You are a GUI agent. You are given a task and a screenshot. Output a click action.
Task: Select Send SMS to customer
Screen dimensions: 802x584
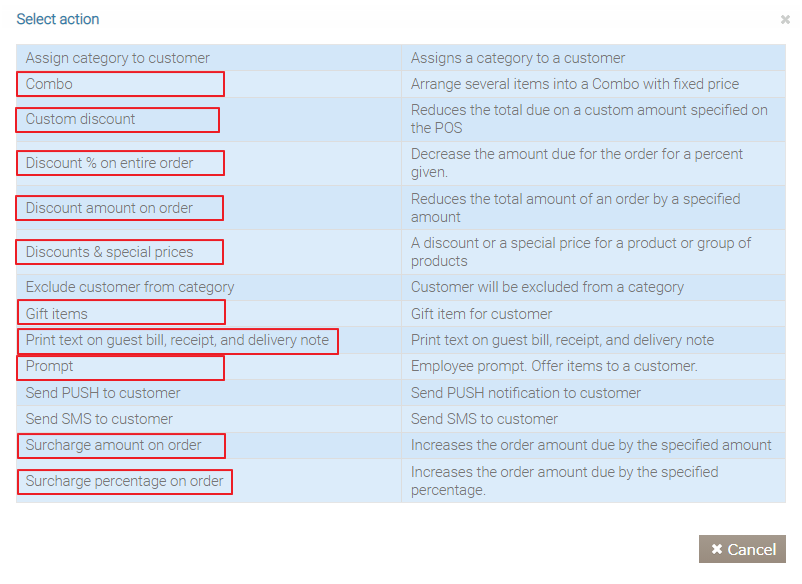(x=99, y=419)
